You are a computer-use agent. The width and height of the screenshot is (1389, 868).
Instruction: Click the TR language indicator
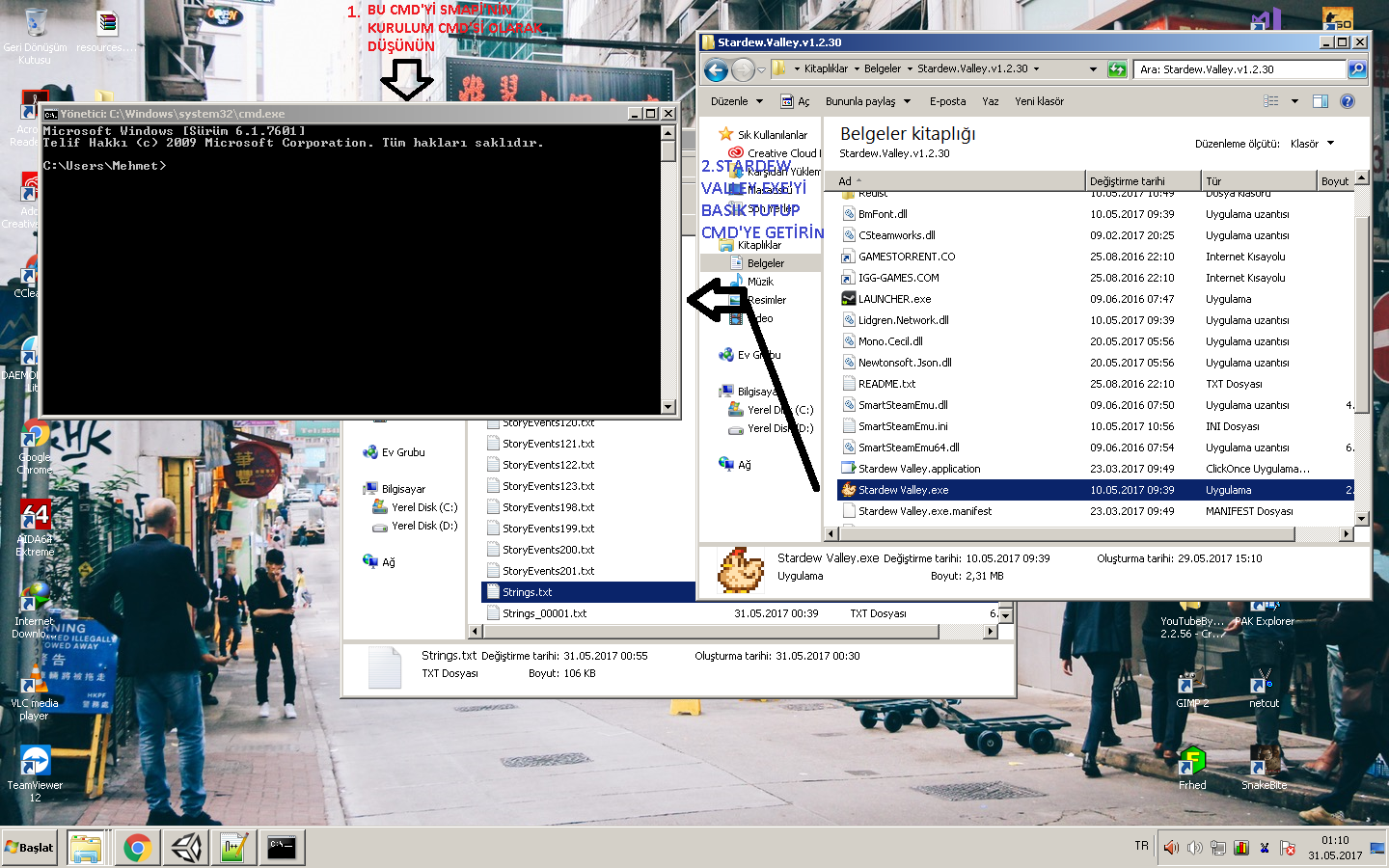coord(1142,846)
